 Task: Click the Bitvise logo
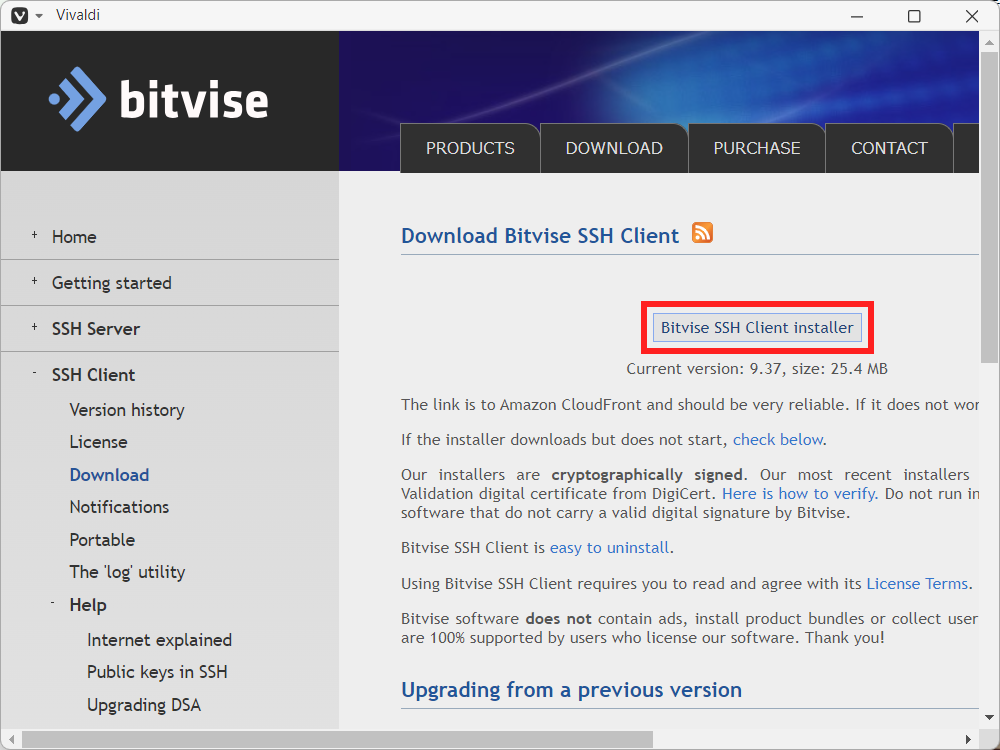pyautogui.click(x=159, y=99)
